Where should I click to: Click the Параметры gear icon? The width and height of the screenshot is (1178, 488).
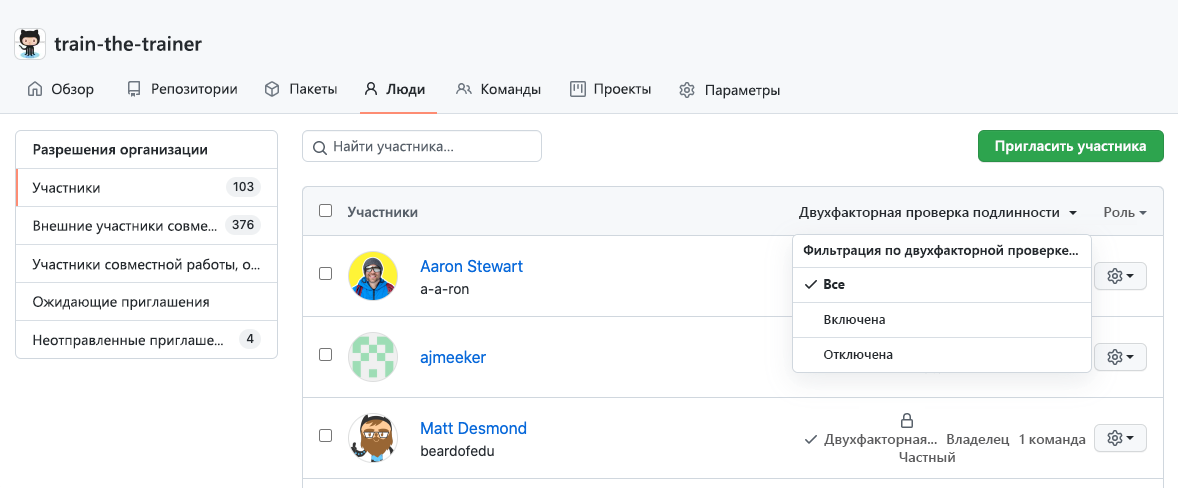click(x=687, y=91)
